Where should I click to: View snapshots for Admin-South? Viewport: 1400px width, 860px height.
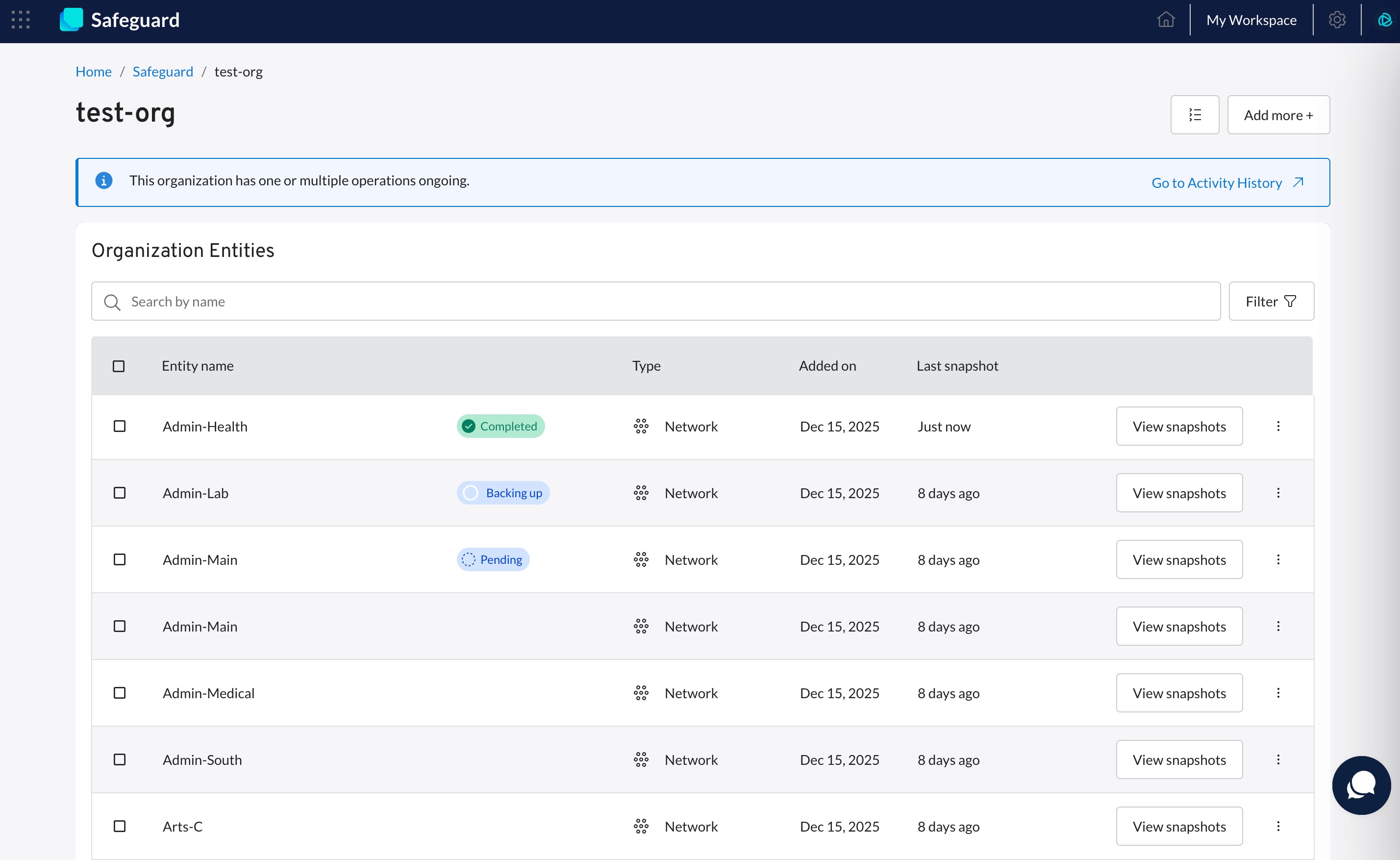[x=1179, y=760]
